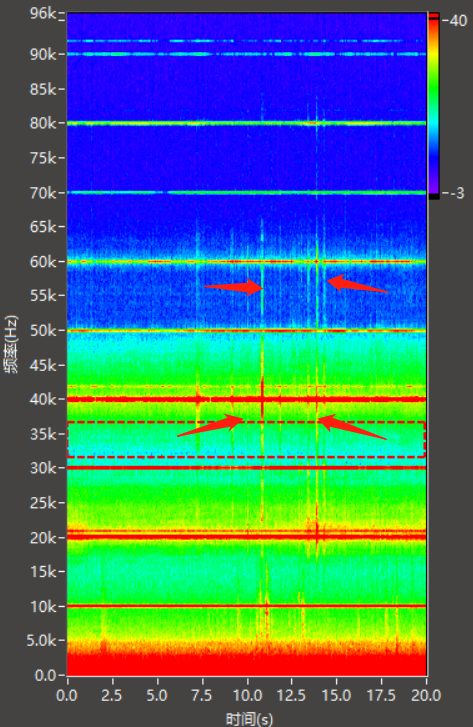Select the 频率(Hz) axis title
Viewport: 473px width, 727px height.
pos(12,344)
